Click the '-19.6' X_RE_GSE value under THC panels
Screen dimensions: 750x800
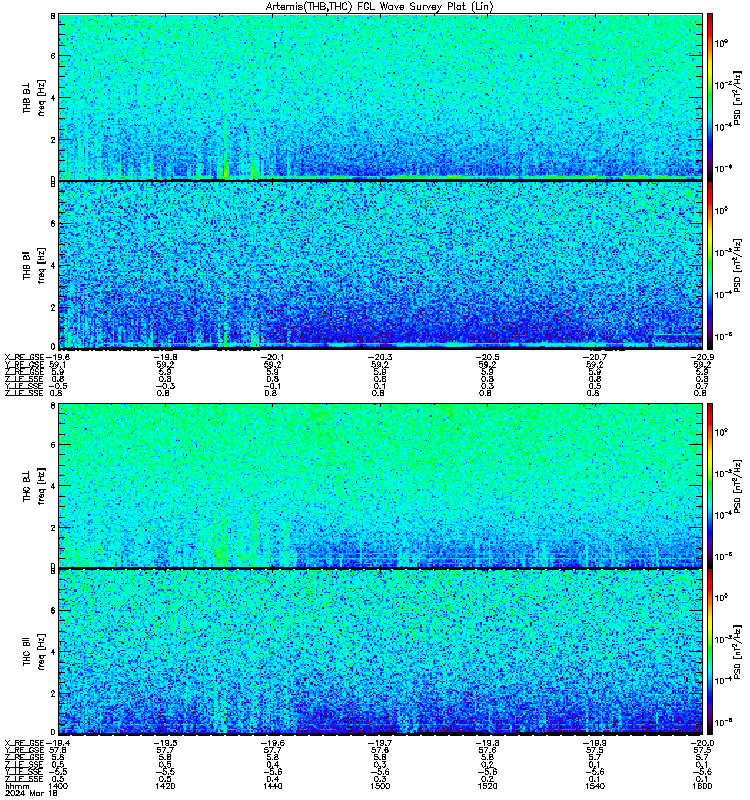270,743
